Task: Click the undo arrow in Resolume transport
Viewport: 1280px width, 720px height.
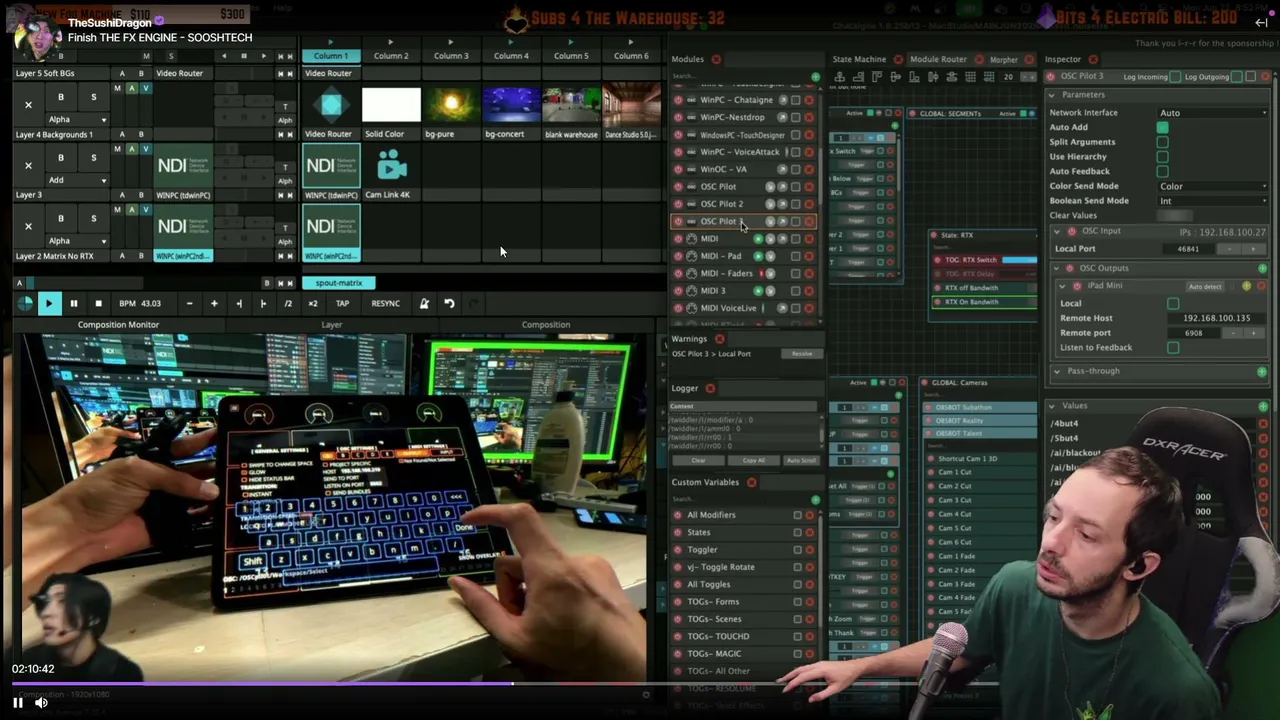Action: 449,303
